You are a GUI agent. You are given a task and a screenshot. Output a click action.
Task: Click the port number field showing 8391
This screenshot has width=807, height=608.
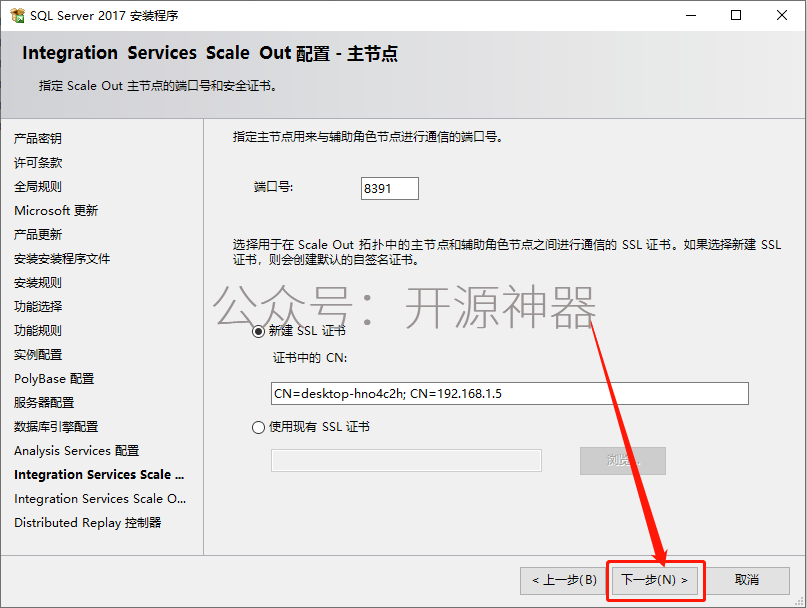tap(390, 188)
